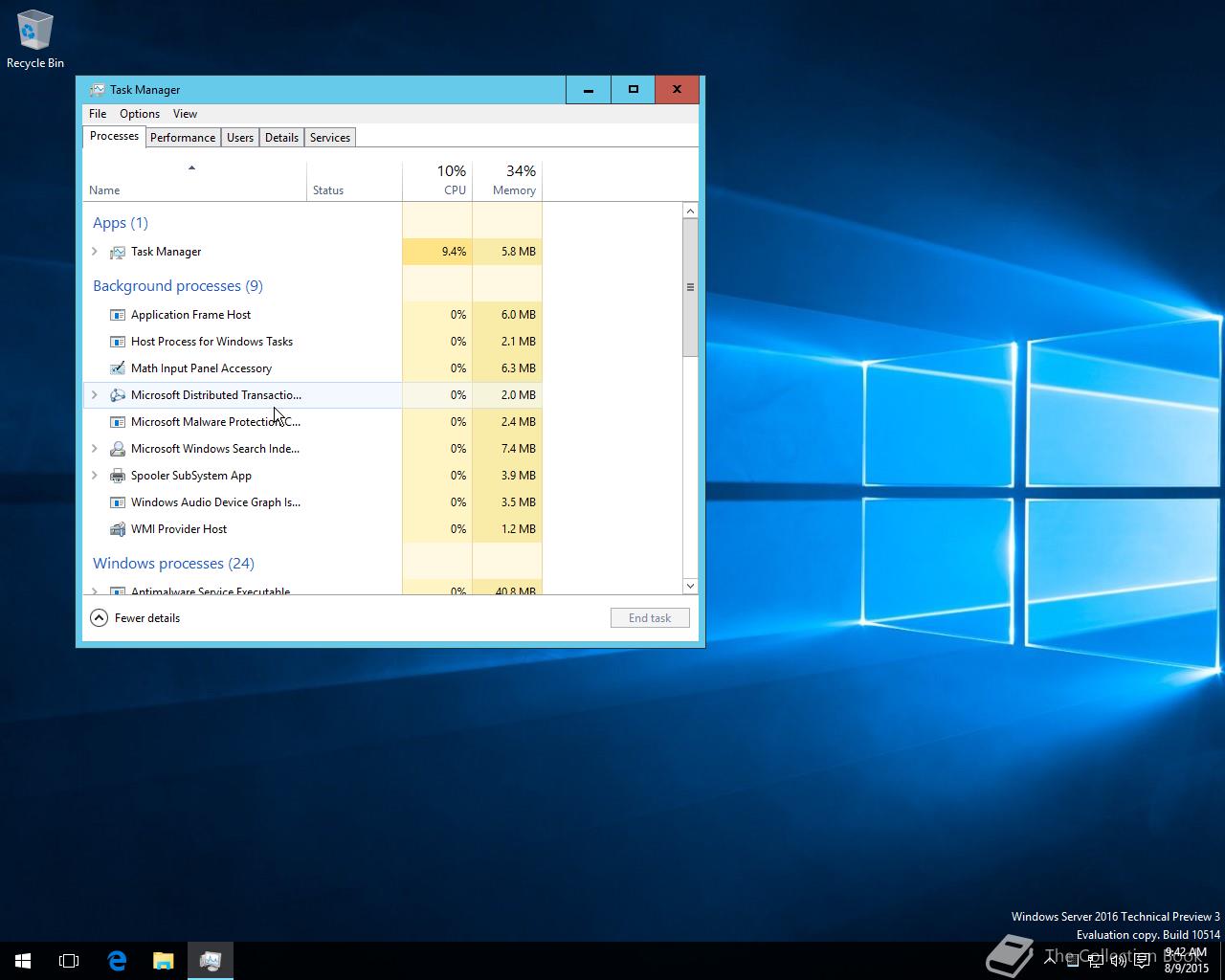The image size is (1225, 980).
Task: Sort processes by Status column
Action: pos(355,181)
